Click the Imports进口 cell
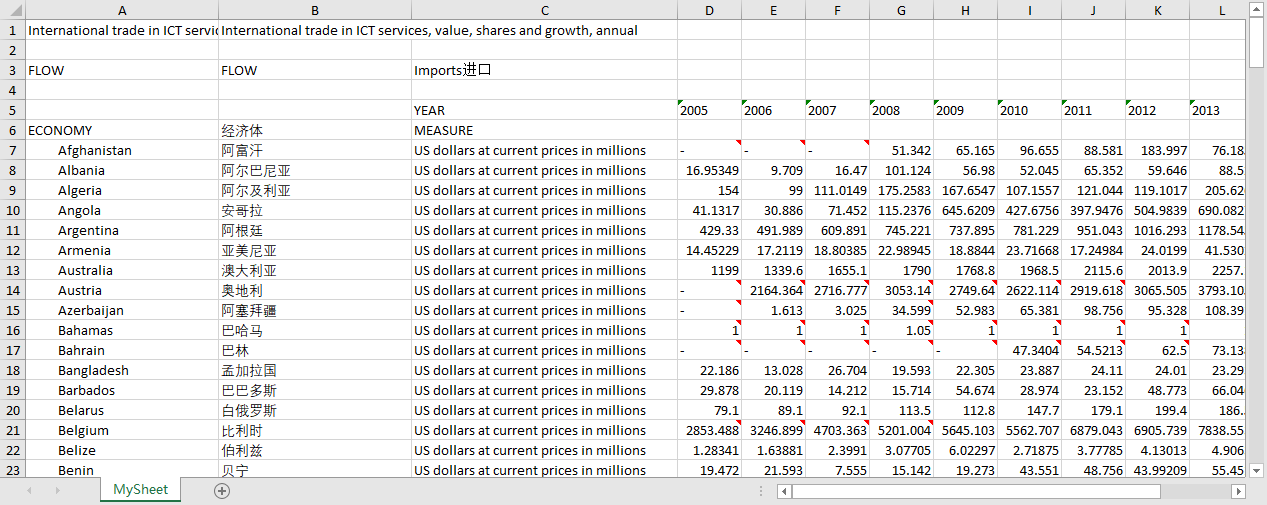This screenshot has height=505, width=1267. 544,70
